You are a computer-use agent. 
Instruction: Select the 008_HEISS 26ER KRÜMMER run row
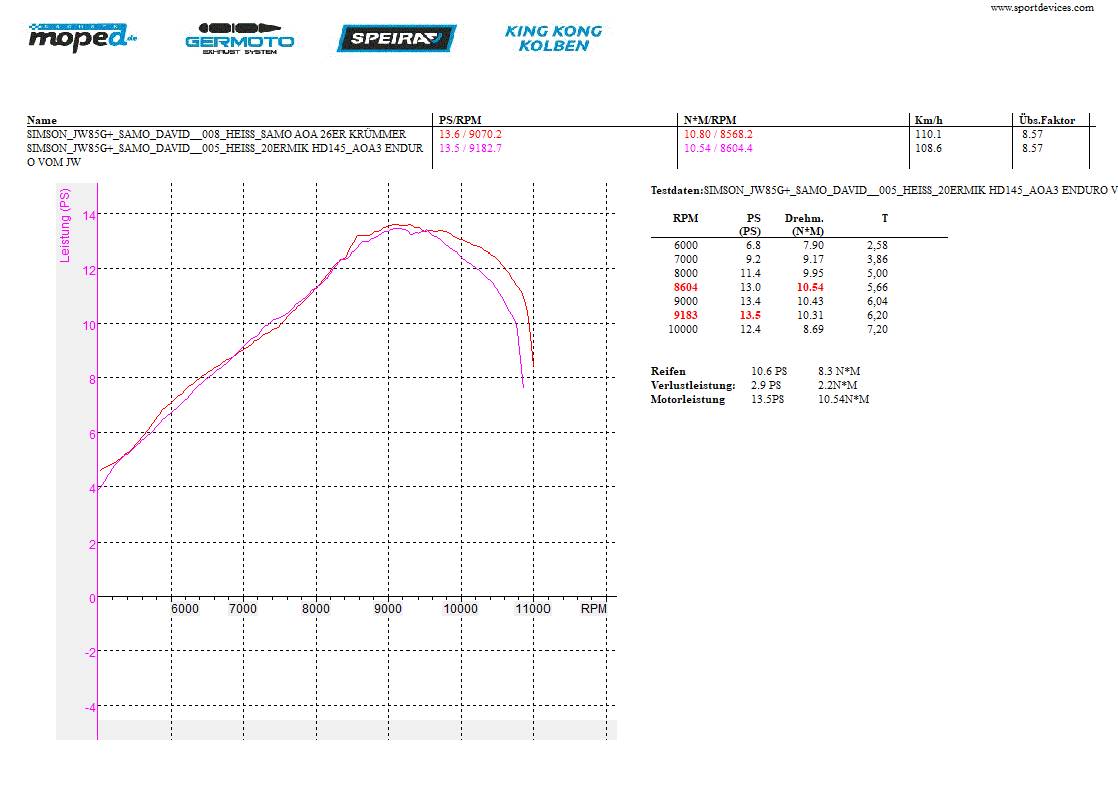(x=216, y=134)
